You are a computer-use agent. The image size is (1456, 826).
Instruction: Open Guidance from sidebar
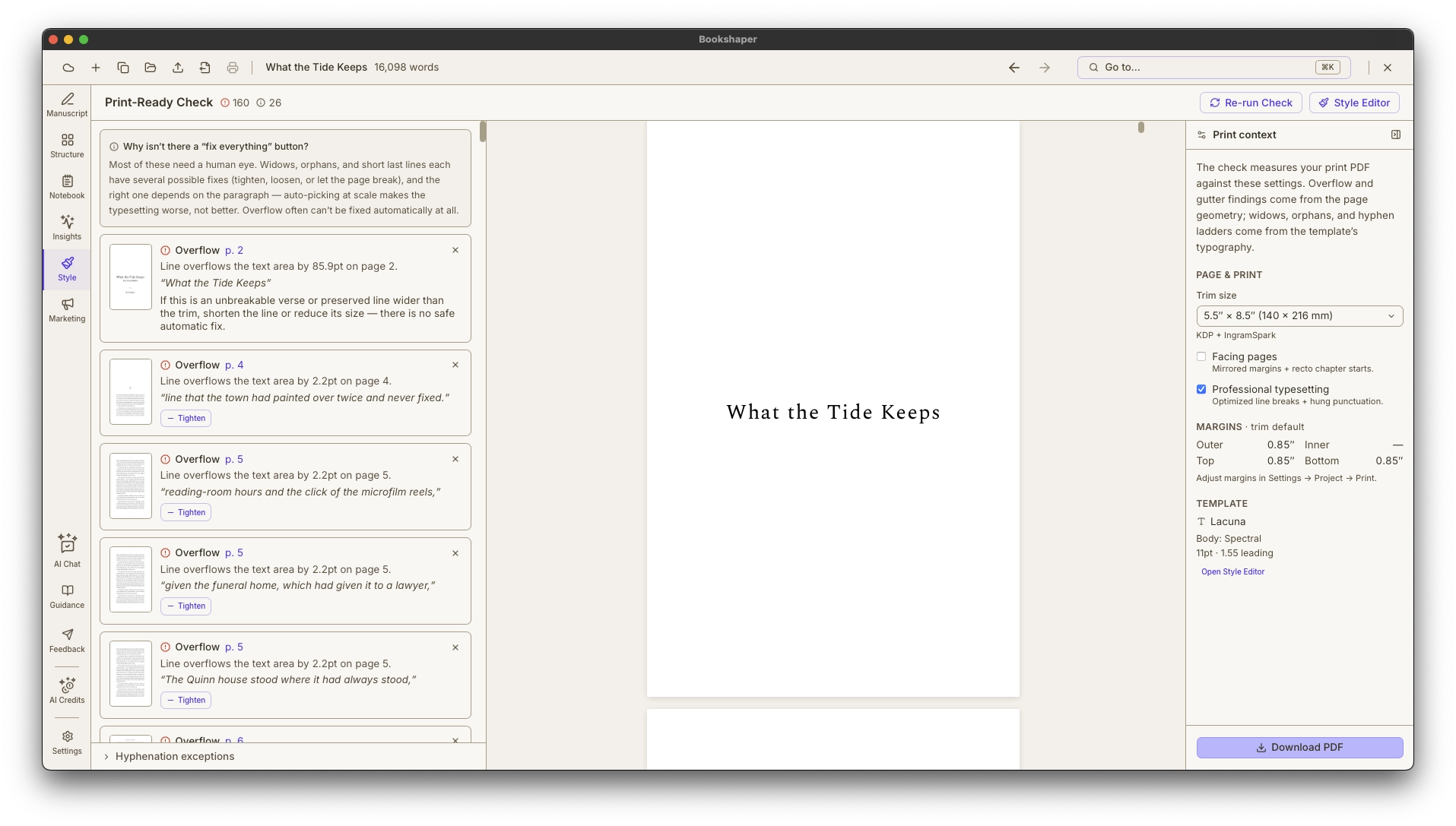(x=67, y=597)
